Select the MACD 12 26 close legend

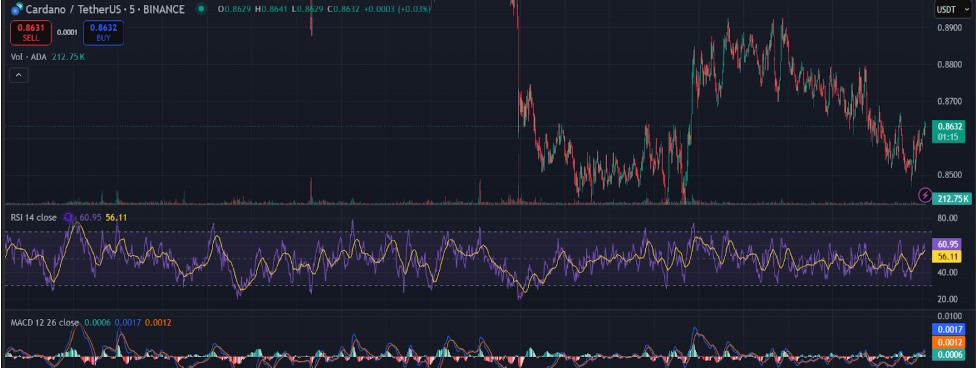45,323
